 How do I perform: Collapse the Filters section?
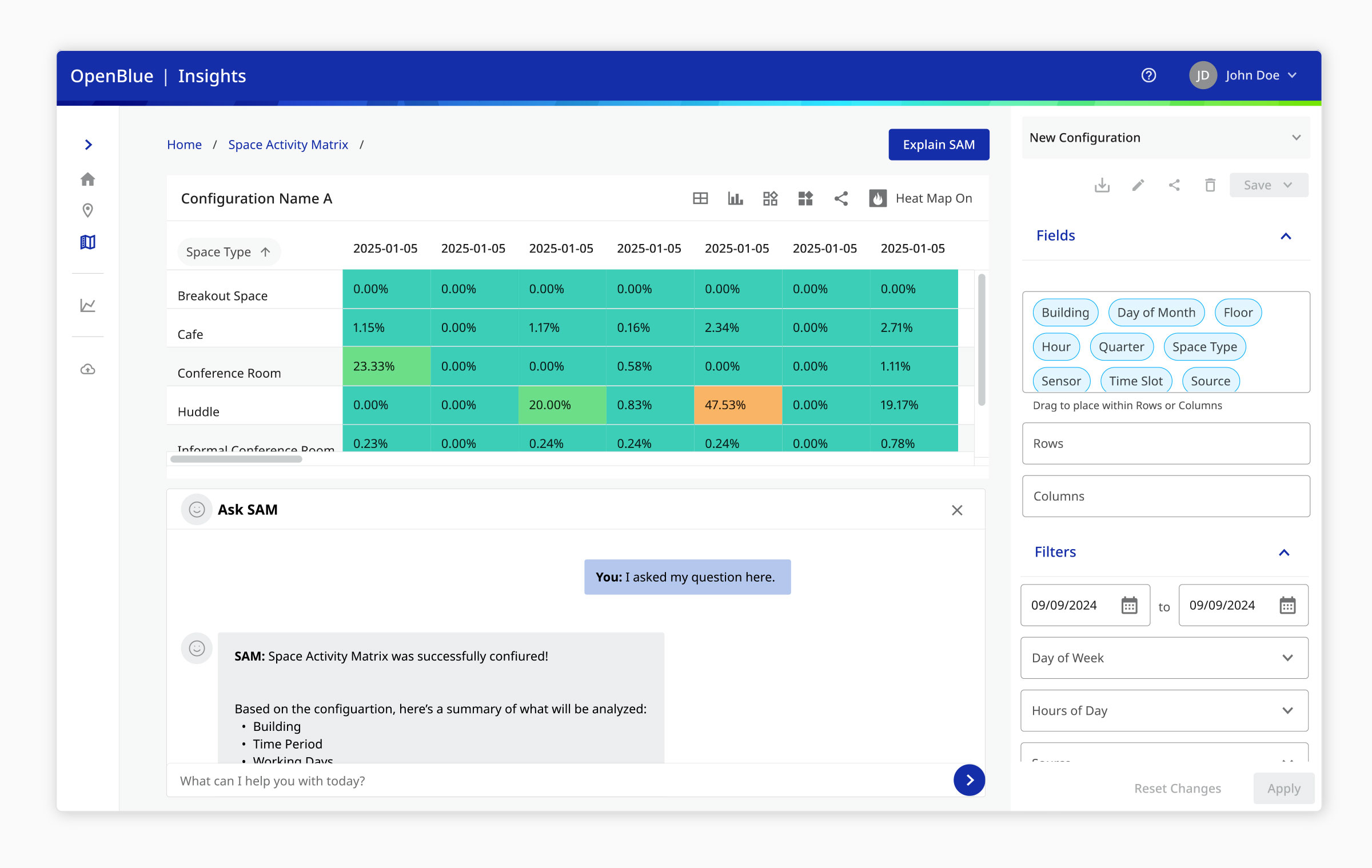pos(1284,553)
